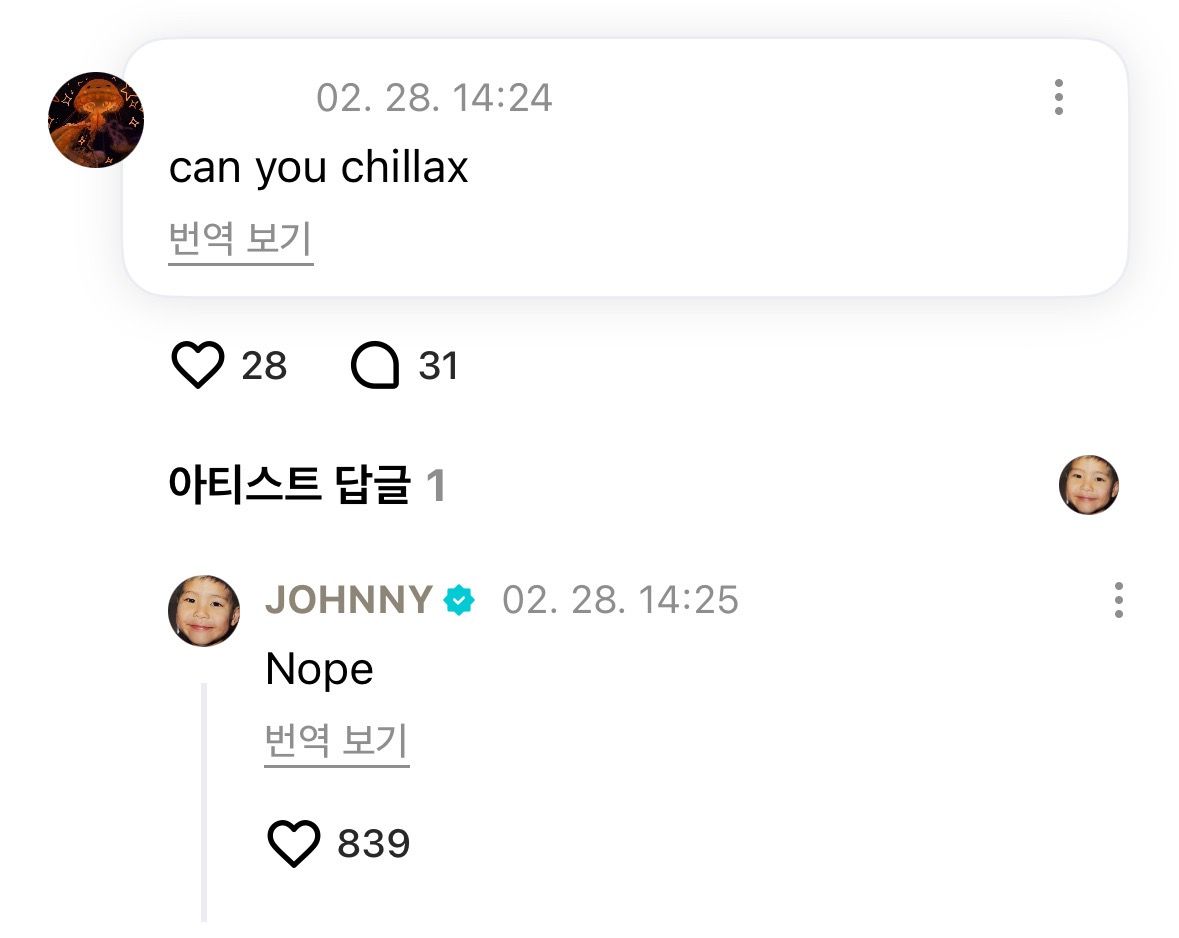Viewport: 1179px width, 938px height.
Task: Click the 31 replies count
Action: (438, 367)
